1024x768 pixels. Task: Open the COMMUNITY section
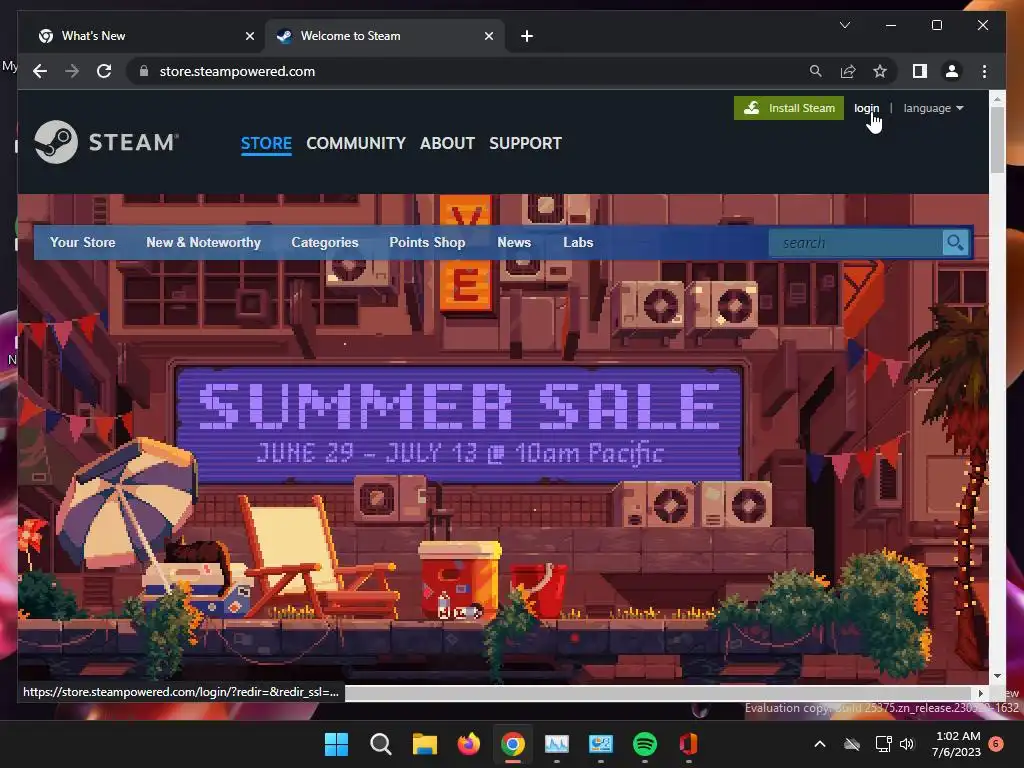coord(356,143)
